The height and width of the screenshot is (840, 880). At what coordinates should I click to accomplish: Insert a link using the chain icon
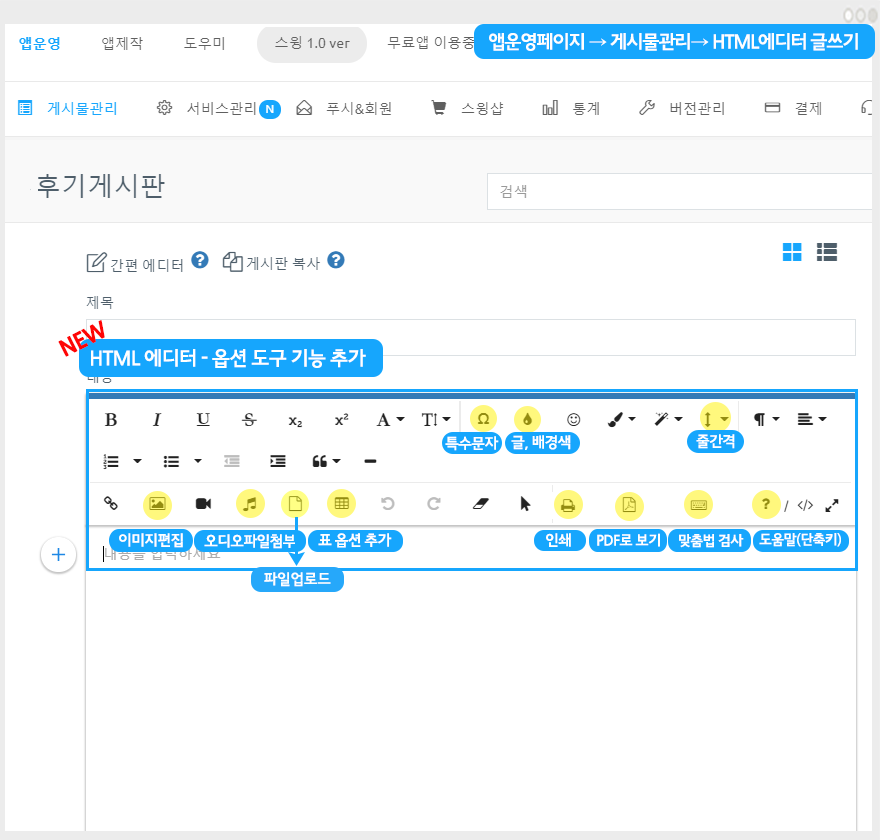coord(111,504)
